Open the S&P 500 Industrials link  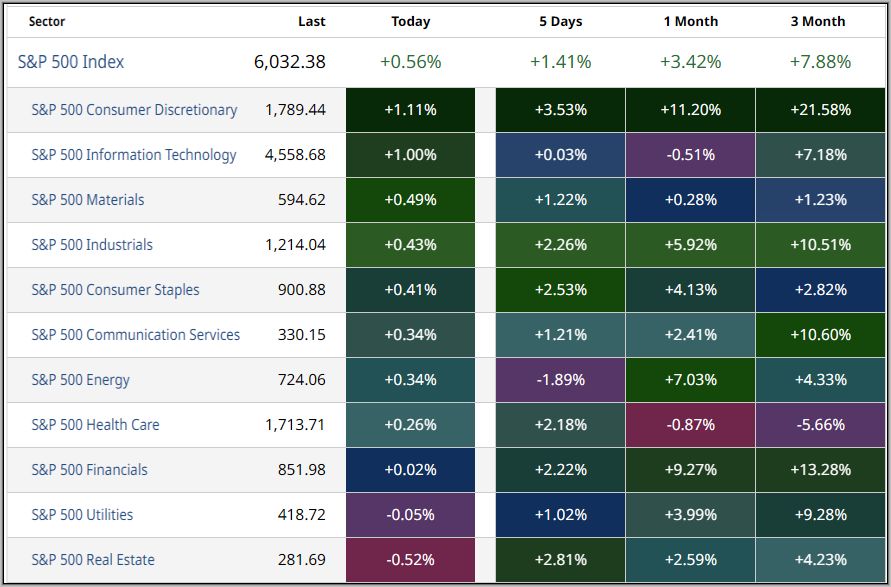(92, 245)
